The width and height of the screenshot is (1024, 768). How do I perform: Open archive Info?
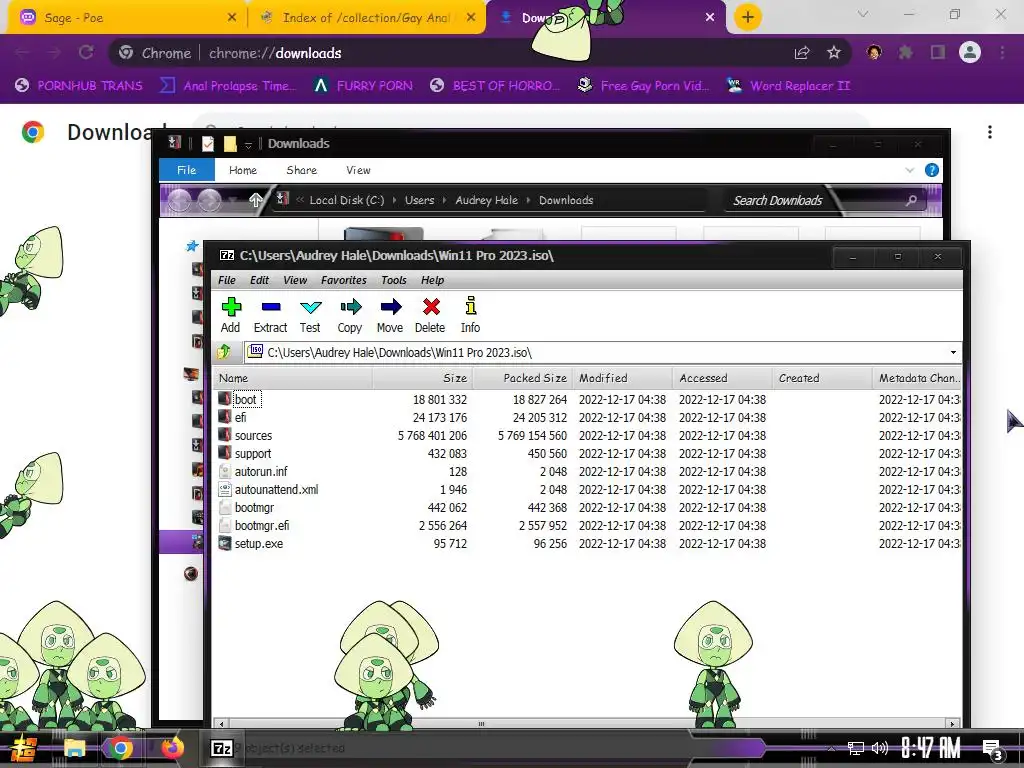tap(470, 315)
